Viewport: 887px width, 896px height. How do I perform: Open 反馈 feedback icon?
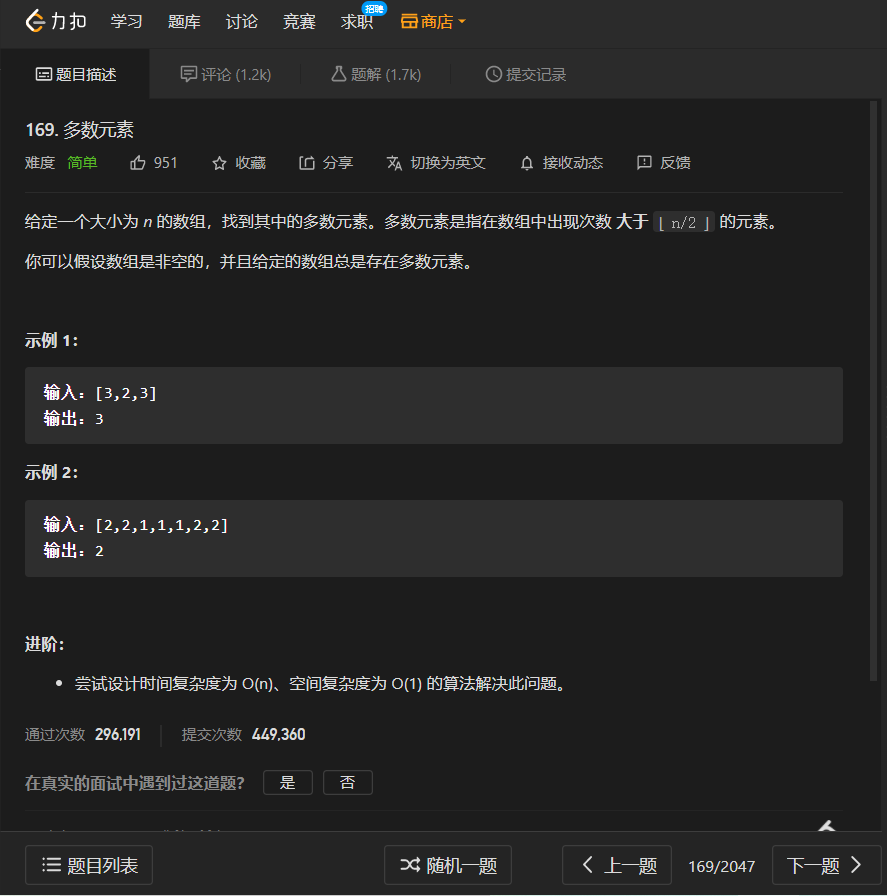click(x=644, y=163)
